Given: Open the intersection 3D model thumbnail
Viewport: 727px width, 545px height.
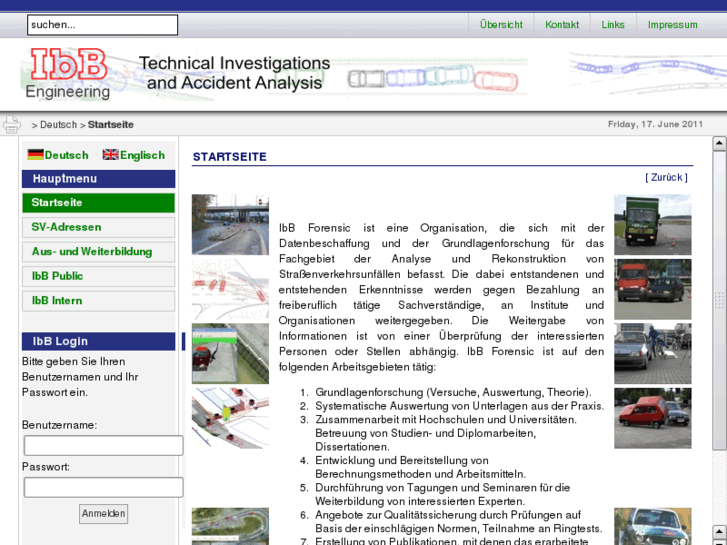Looking at the screenshot, I should (230, 418).
